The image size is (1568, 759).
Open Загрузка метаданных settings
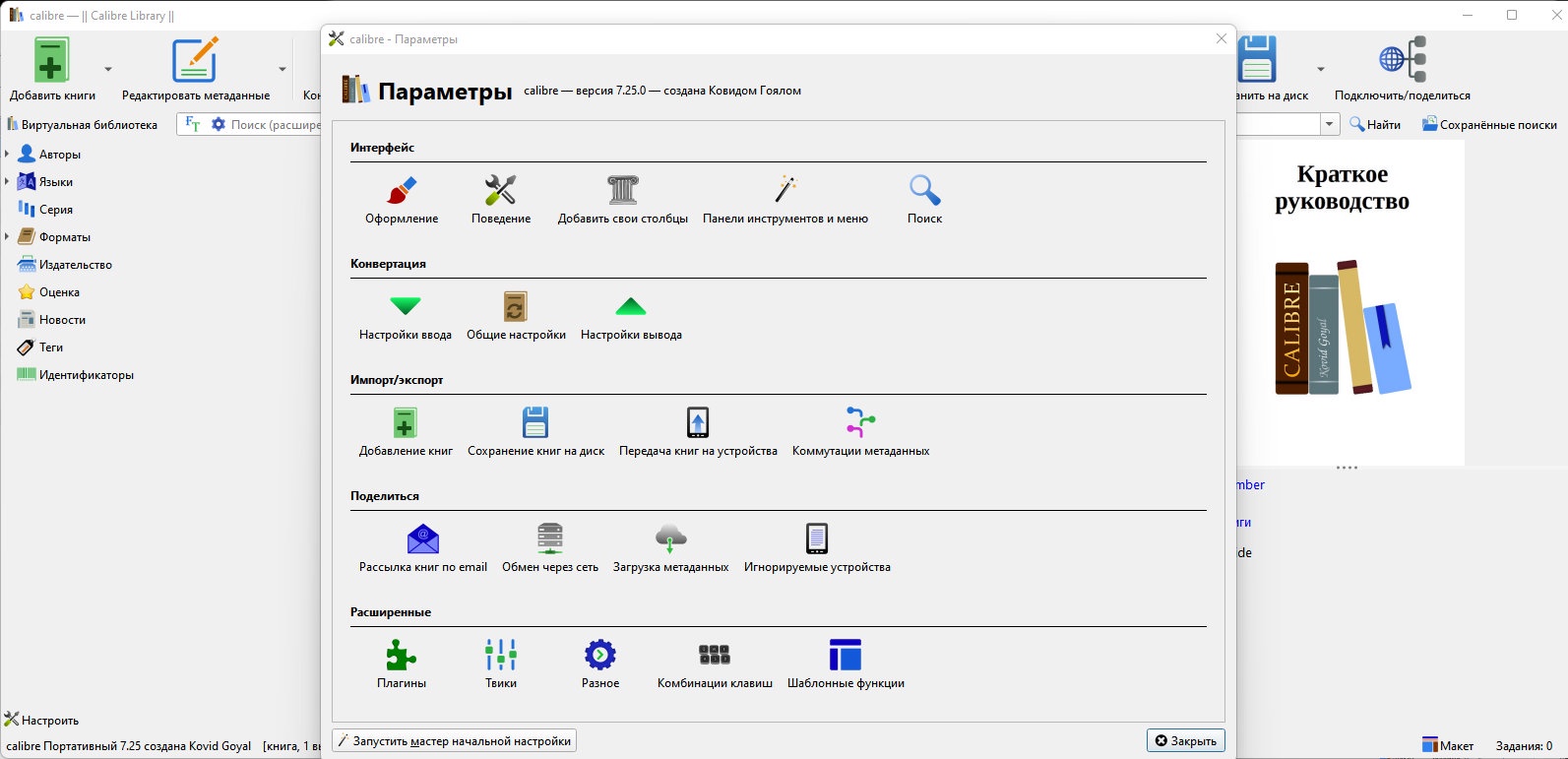point(670,548)
